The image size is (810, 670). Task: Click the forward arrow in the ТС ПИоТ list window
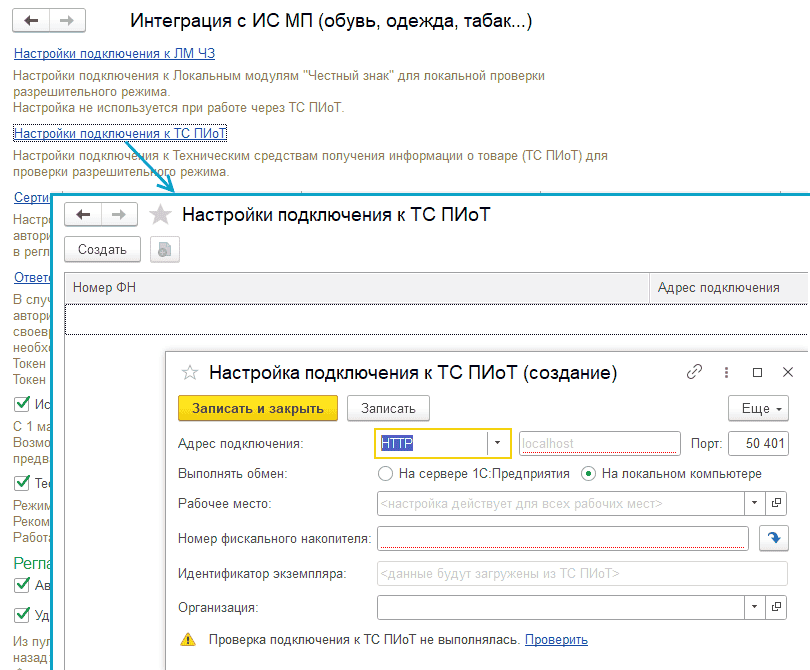pyautogui.click(x=119, y=214)
